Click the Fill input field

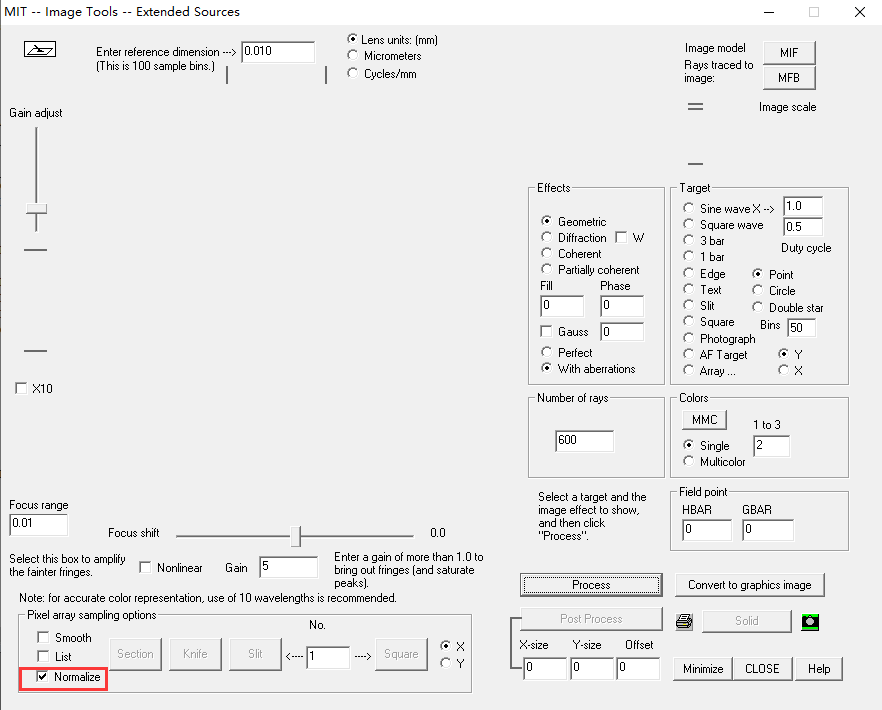(562, 306)
